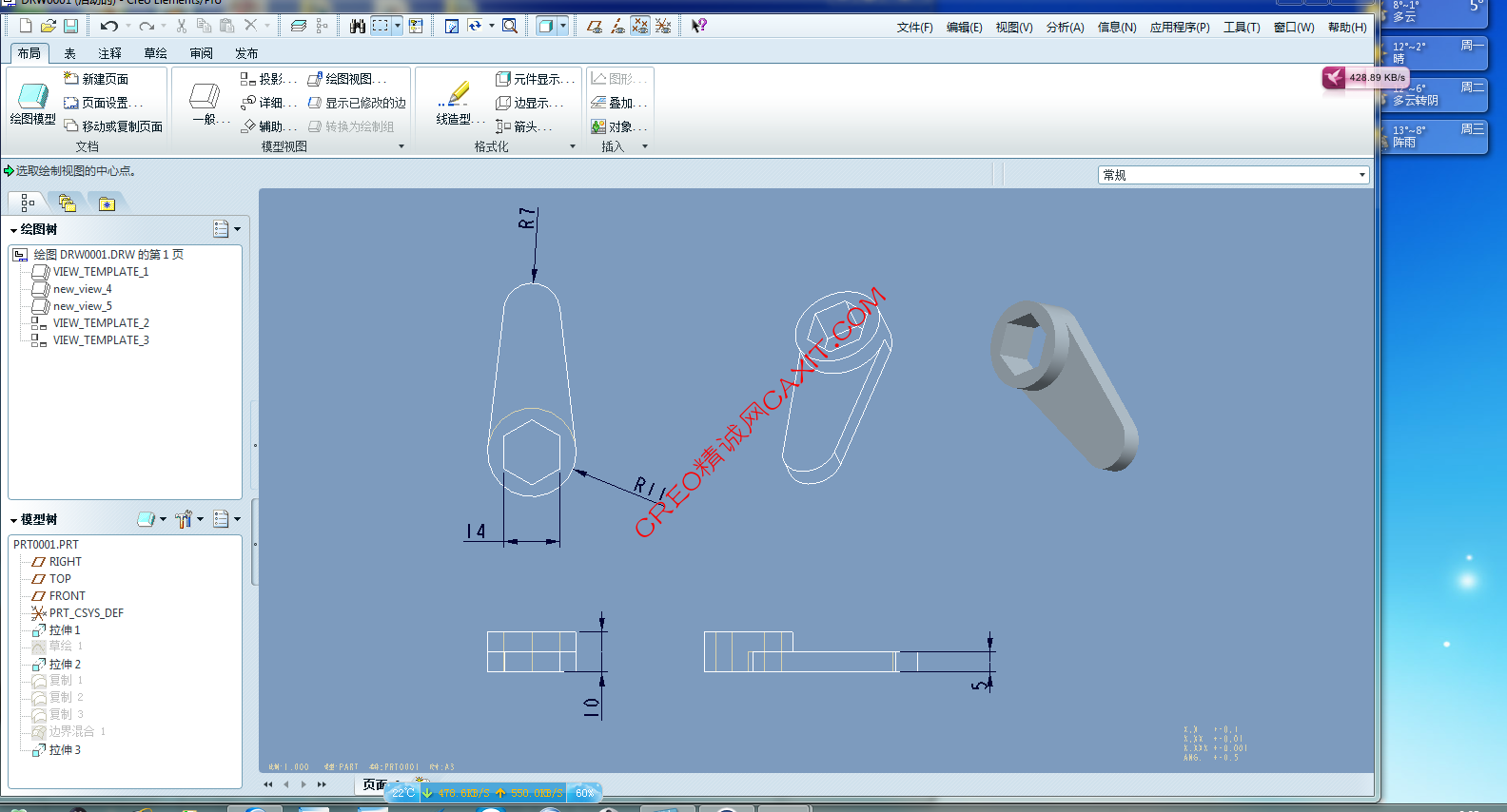Open the 绘图树 settings list dropdown
This screenshot has width=1507, height=812.
226,229
